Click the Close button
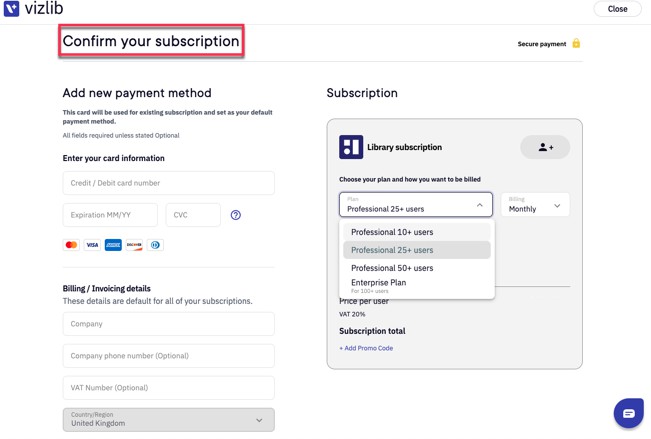 (617, 9)
